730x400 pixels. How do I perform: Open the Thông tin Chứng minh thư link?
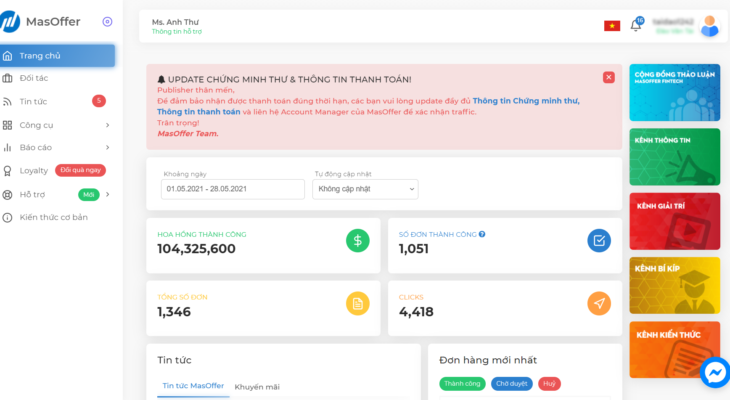pos(526,101)
